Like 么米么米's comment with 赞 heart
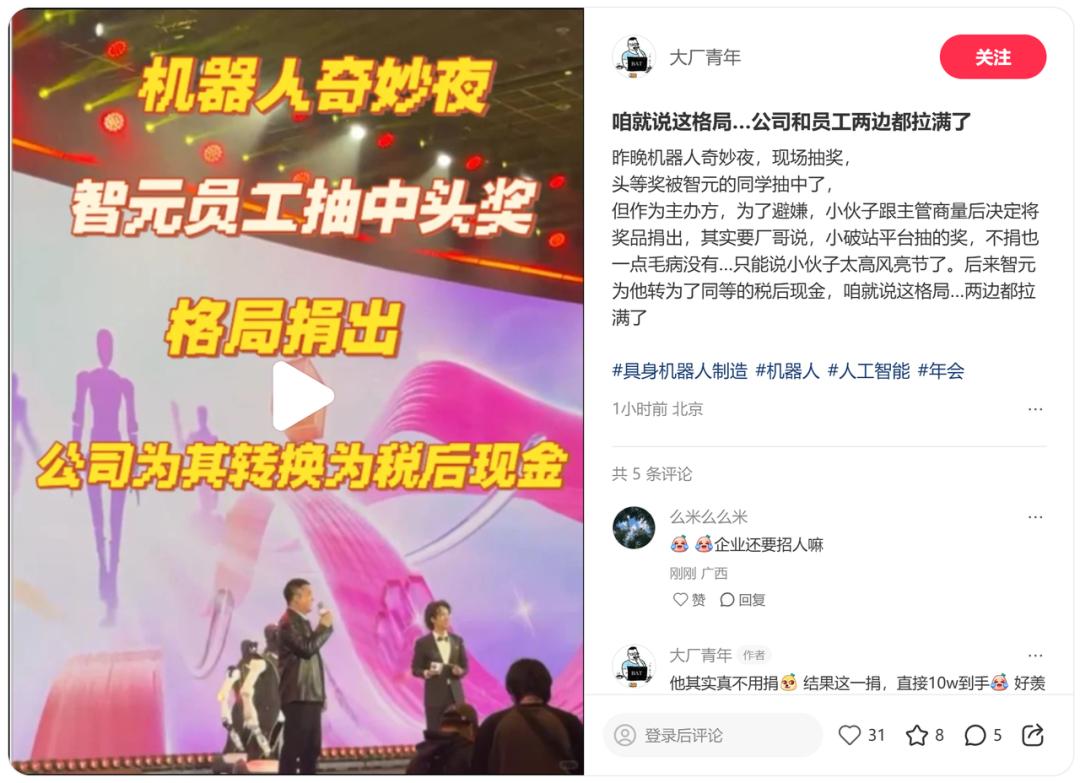The width and height of the screenshot is (1080, 783). pos(689,600)
